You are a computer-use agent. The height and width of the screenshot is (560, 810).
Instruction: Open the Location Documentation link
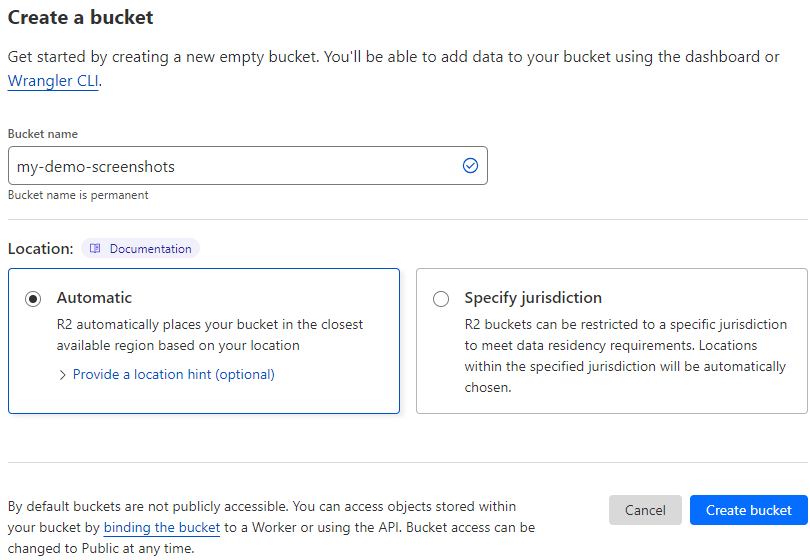tap(141, 248)
